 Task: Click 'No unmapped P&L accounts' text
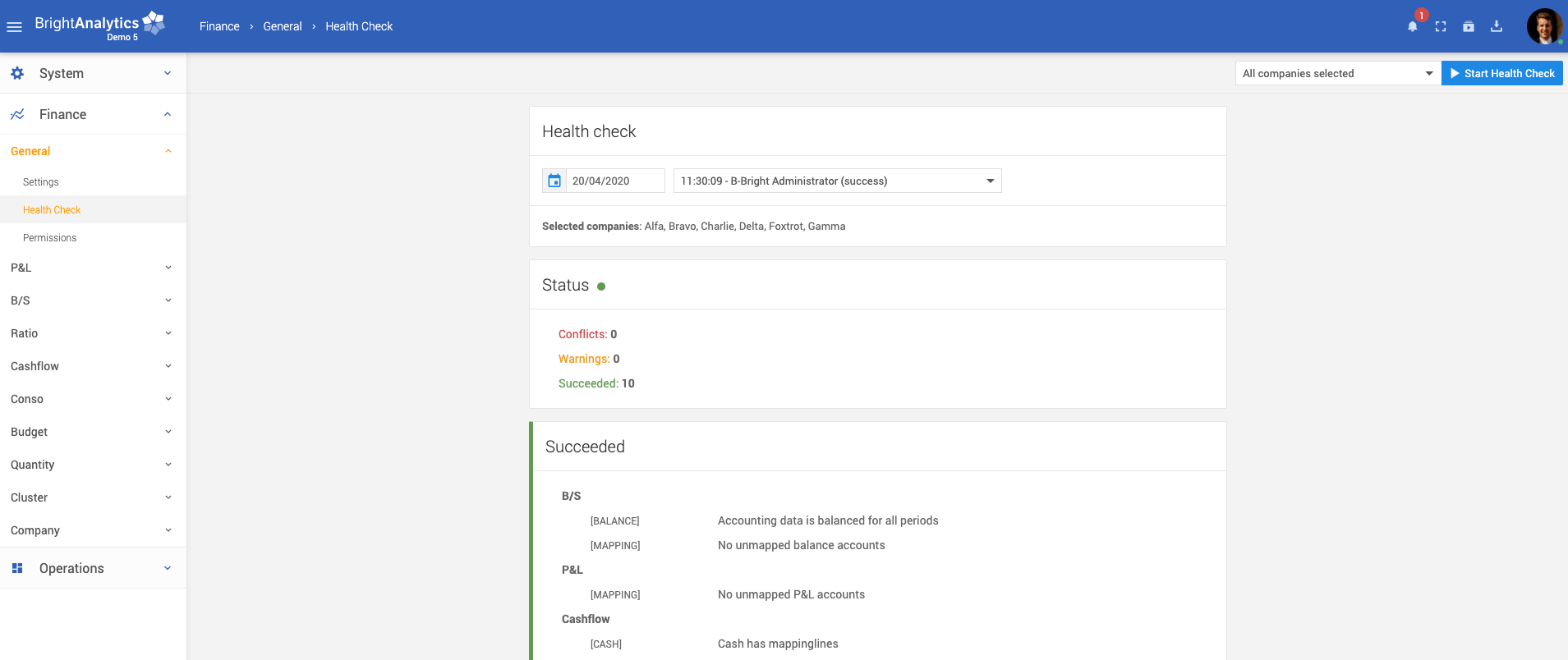coord(791,594)
